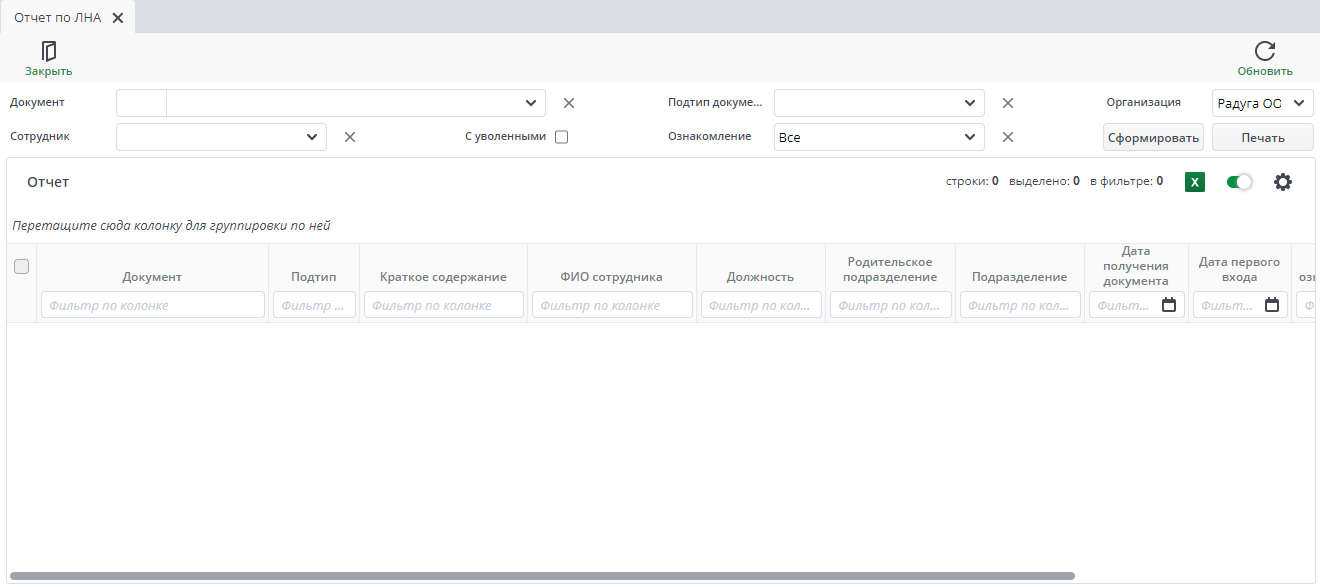Open calendar for Дата получения документа filter
Viewport: 1320px width, 587px height.
(1168, 305)
